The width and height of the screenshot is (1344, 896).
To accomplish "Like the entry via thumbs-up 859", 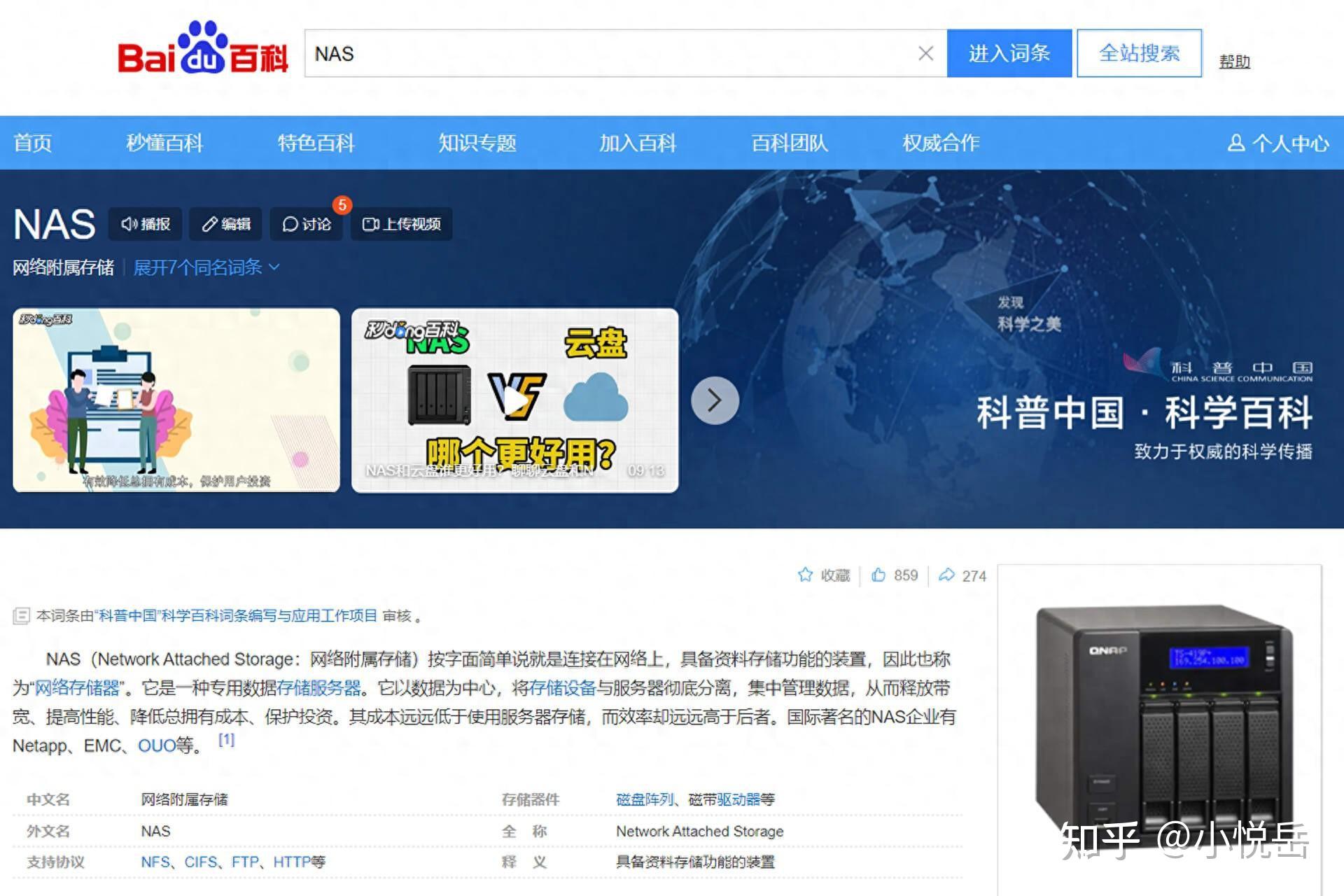I will [x=879, y=575].
